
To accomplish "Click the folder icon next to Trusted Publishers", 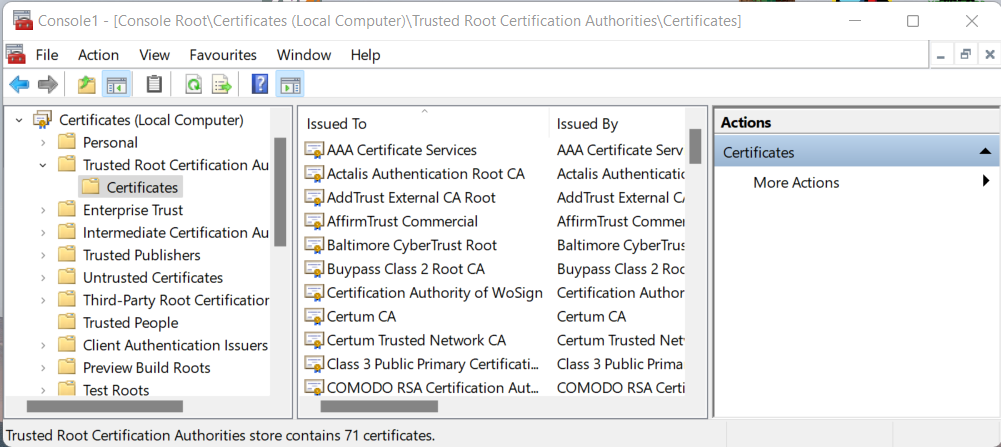I will tap(66, 255).
